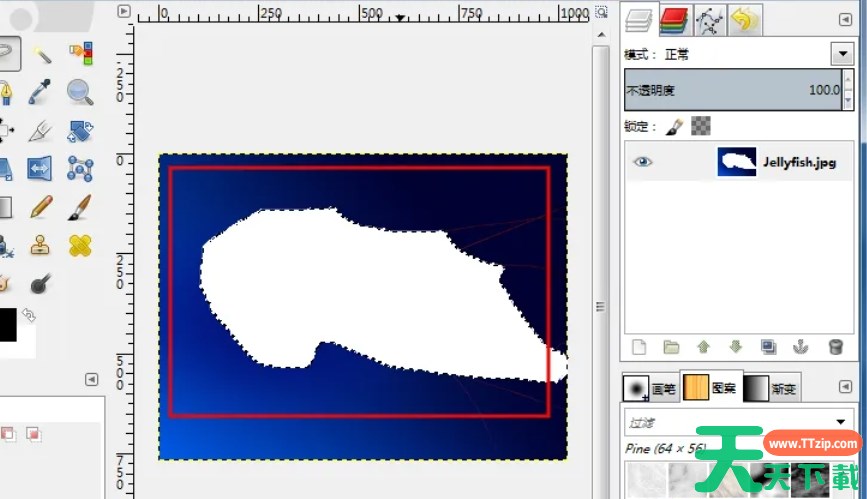Select the Cage Transform tool
Screen dimensions: 867x499
pyautogui.click(x=80, y=168)
